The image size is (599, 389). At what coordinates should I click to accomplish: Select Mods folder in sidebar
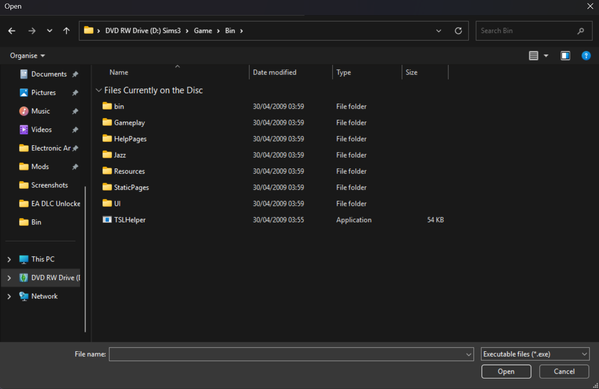[x=40, y=167]
